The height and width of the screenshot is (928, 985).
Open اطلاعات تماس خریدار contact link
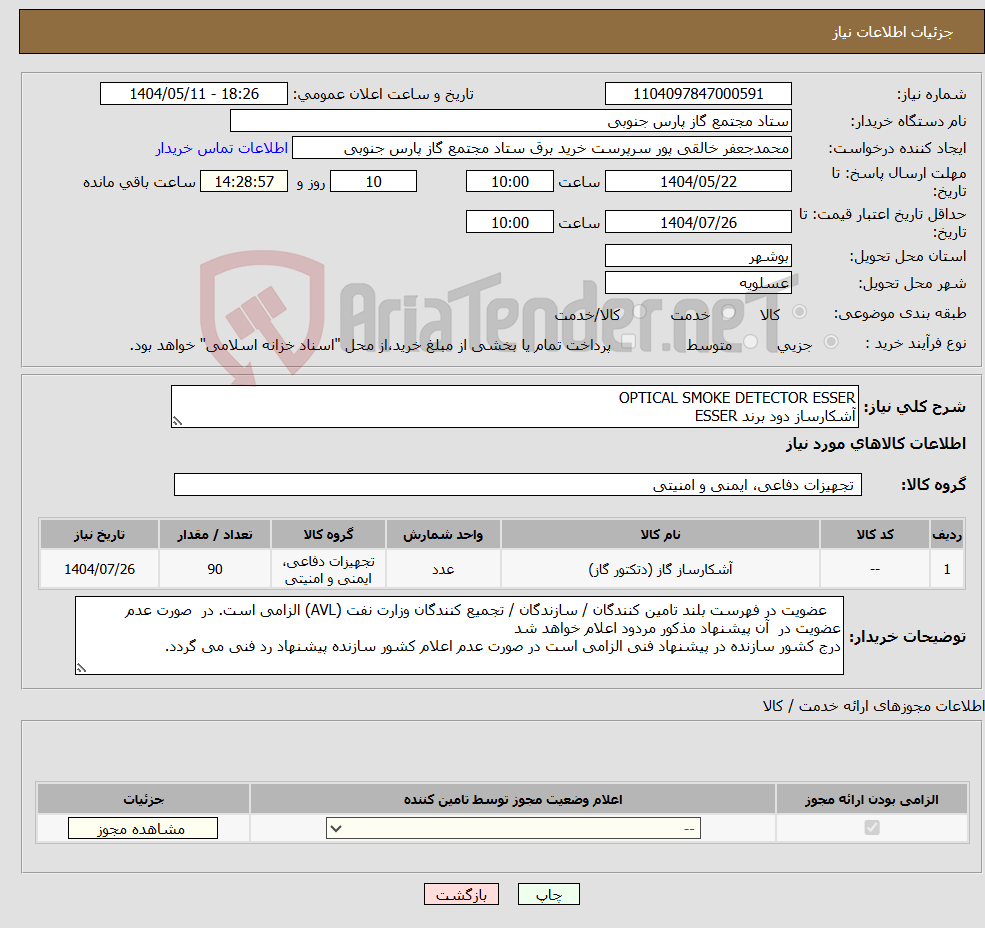tap(222, 148)
